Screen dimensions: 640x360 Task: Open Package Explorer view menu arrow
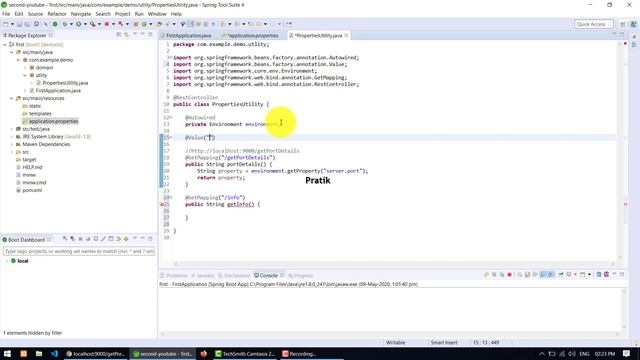(135, 35)
